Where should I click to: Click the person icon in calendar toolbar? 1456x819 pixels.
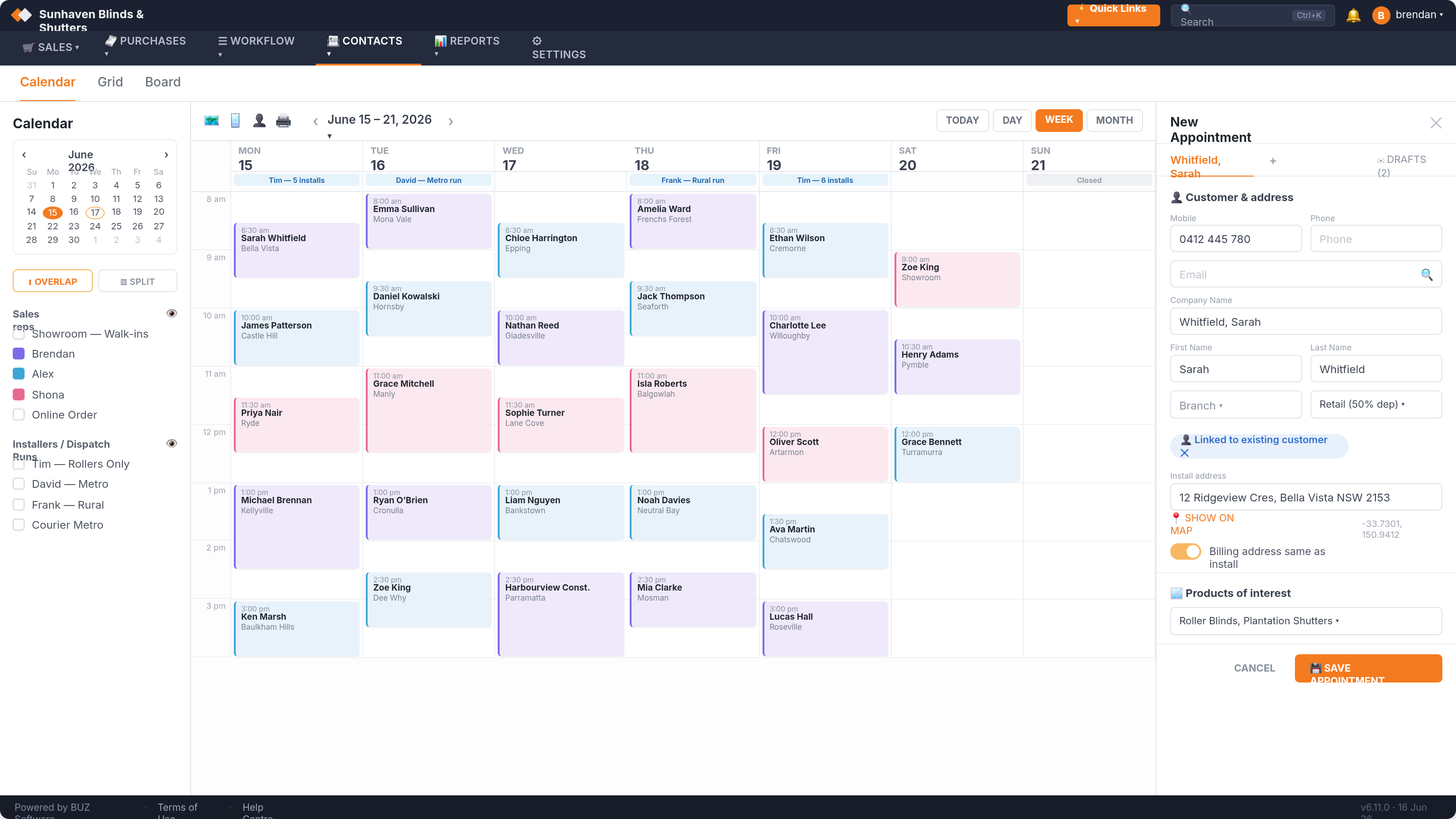point(259,121)
